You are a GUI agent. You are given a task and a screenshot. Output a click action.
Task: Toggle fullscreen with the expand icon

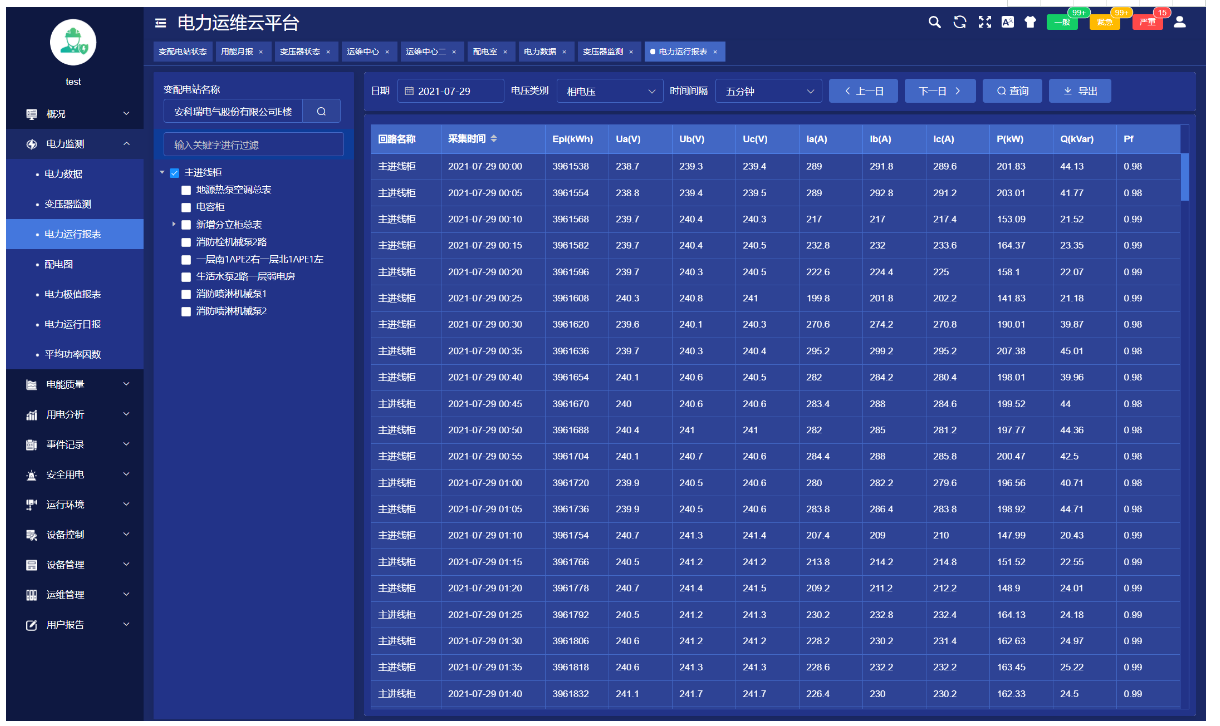click(984, 22)
